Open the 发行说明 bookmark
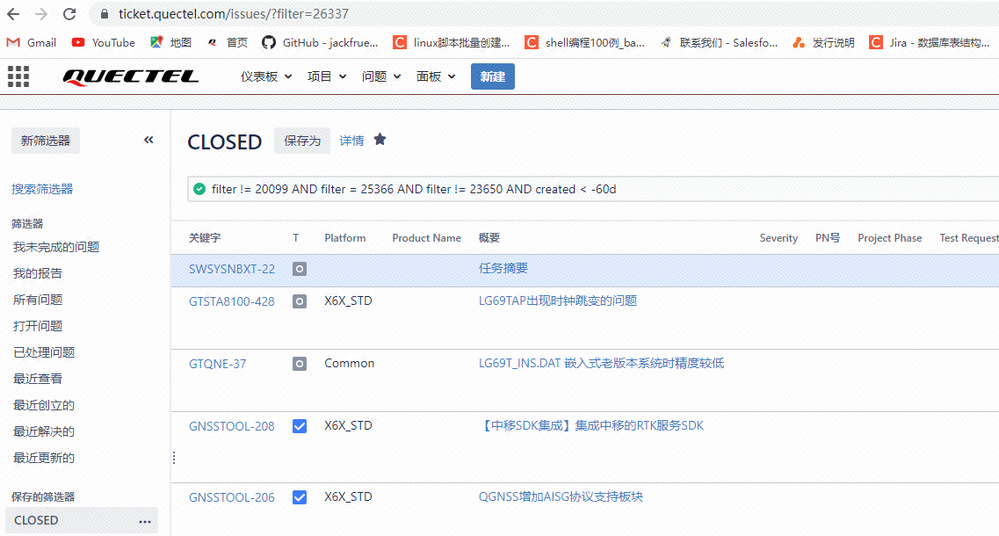 tap(823, 43)
